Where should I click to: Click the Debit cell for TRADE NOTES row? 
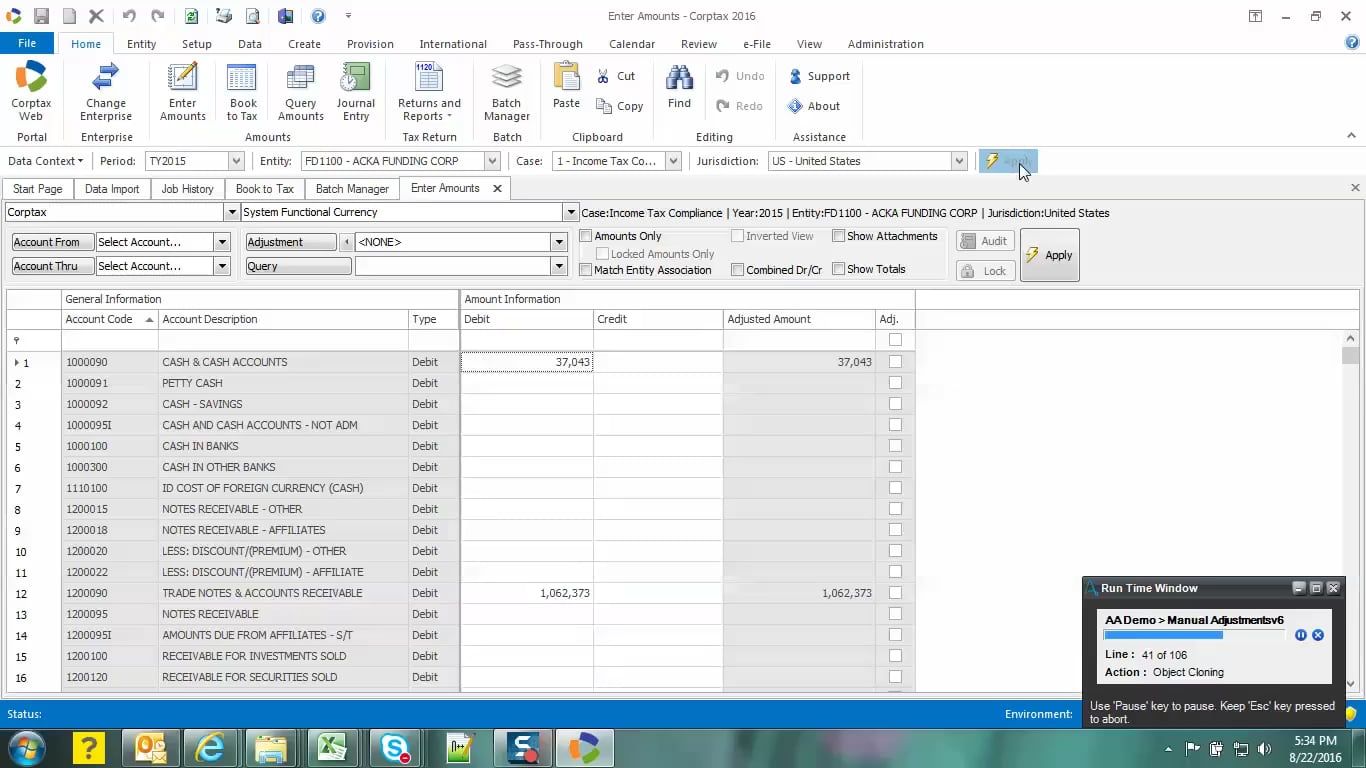click(x=526, y=593)
